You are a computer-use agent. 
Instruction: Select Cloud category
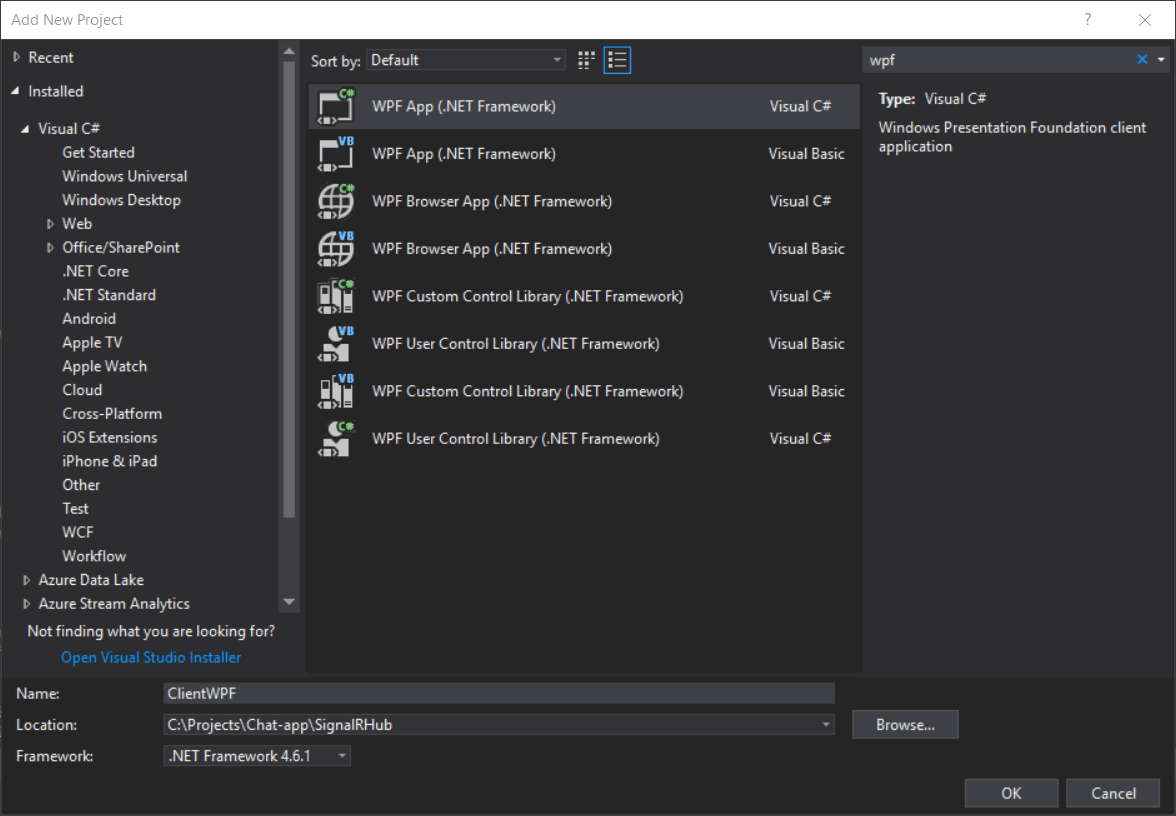[x=82, y=390]
